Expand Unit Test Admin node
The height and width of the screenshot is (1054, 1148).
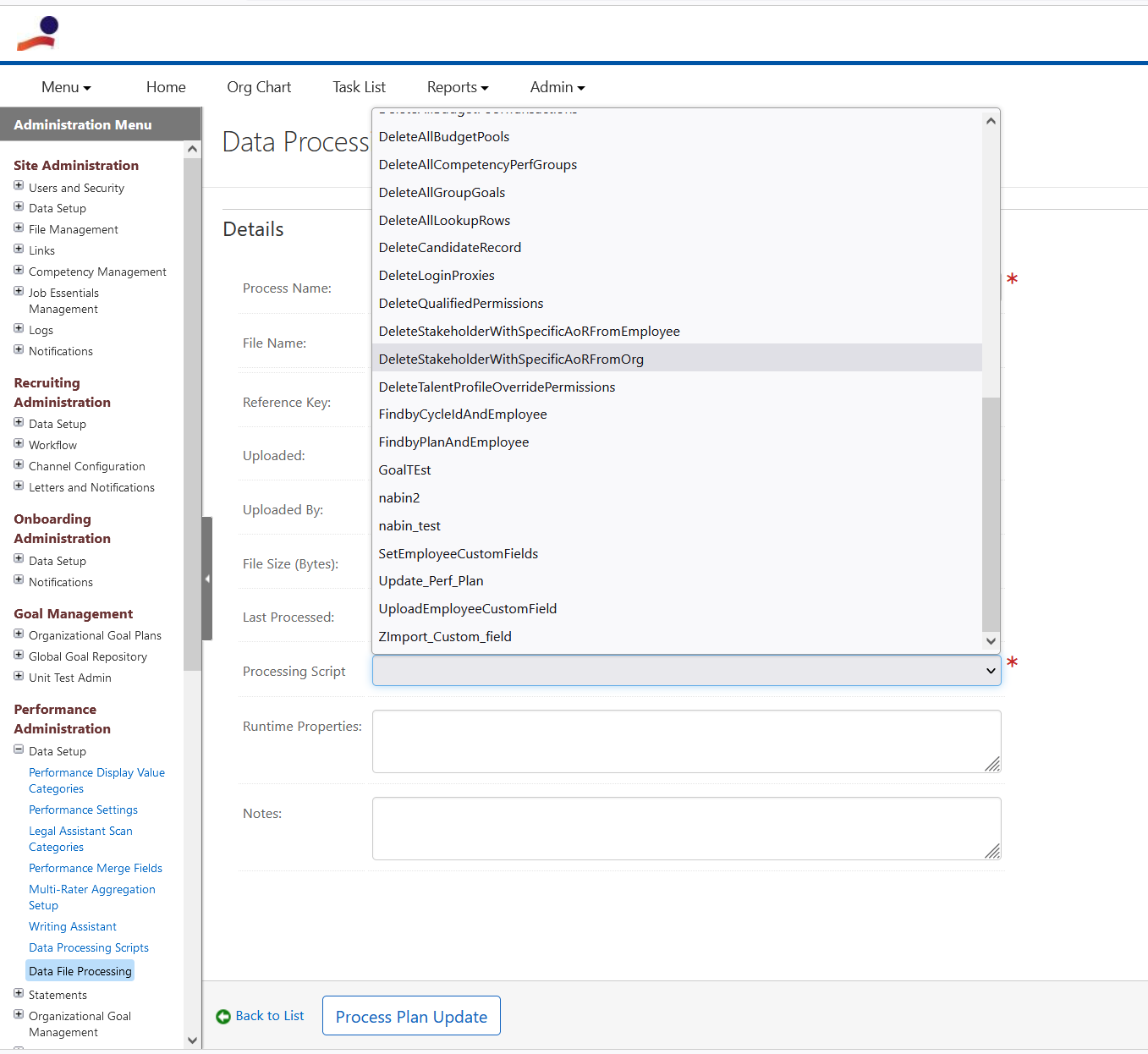coord(19,676)
